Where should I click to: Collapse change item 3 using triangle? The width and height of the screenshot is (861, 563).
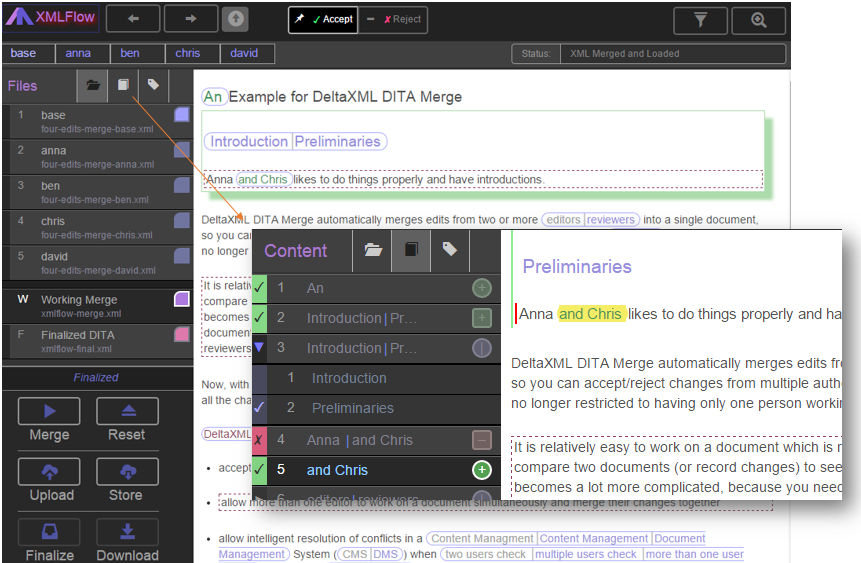(x=260, y=348)
